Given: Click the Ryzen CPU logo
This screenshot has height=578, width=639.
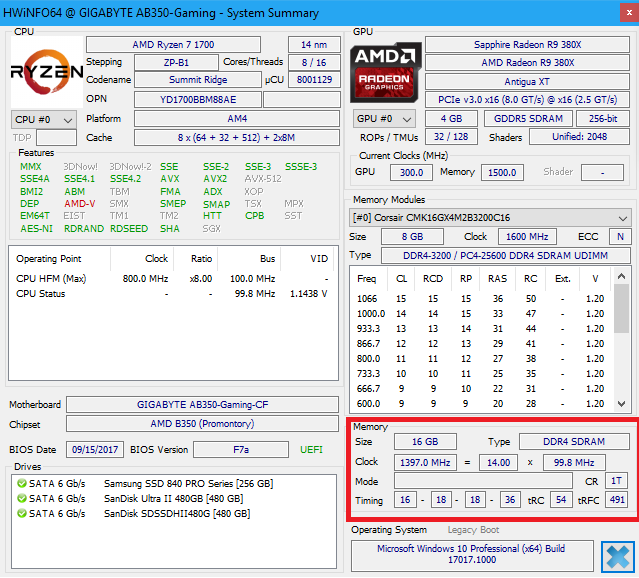Looking at the screenshot, I should [46, 72].
